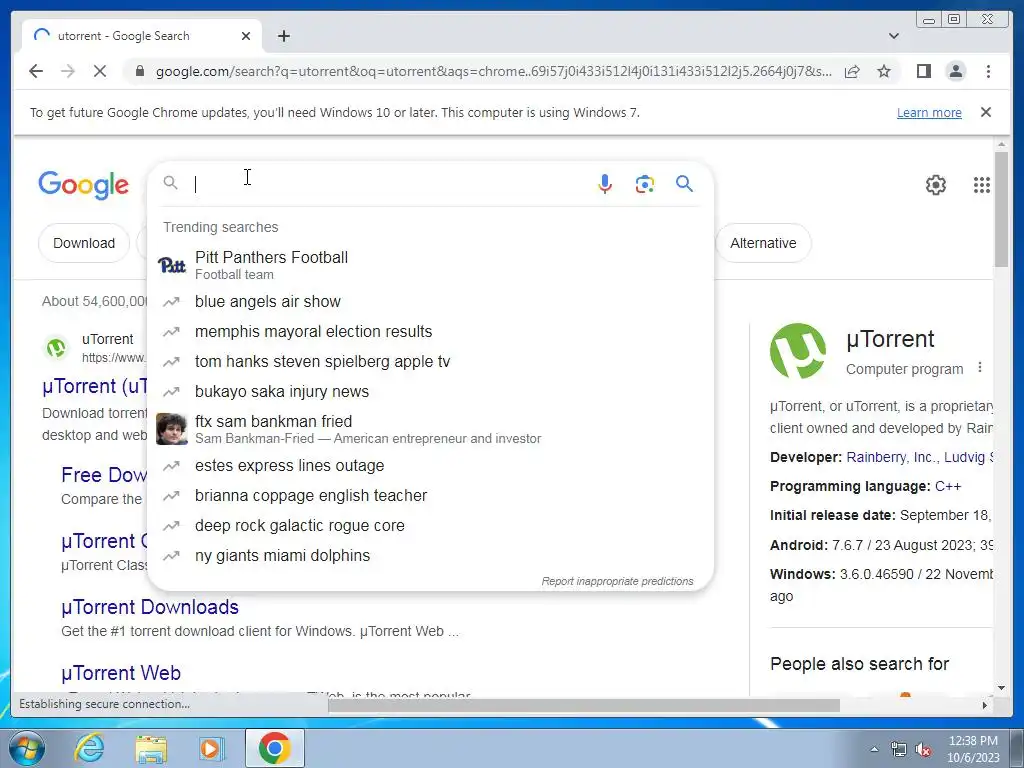Open Google quick settings gear
Screen dimensions: 1024x768
pos(935,185)
